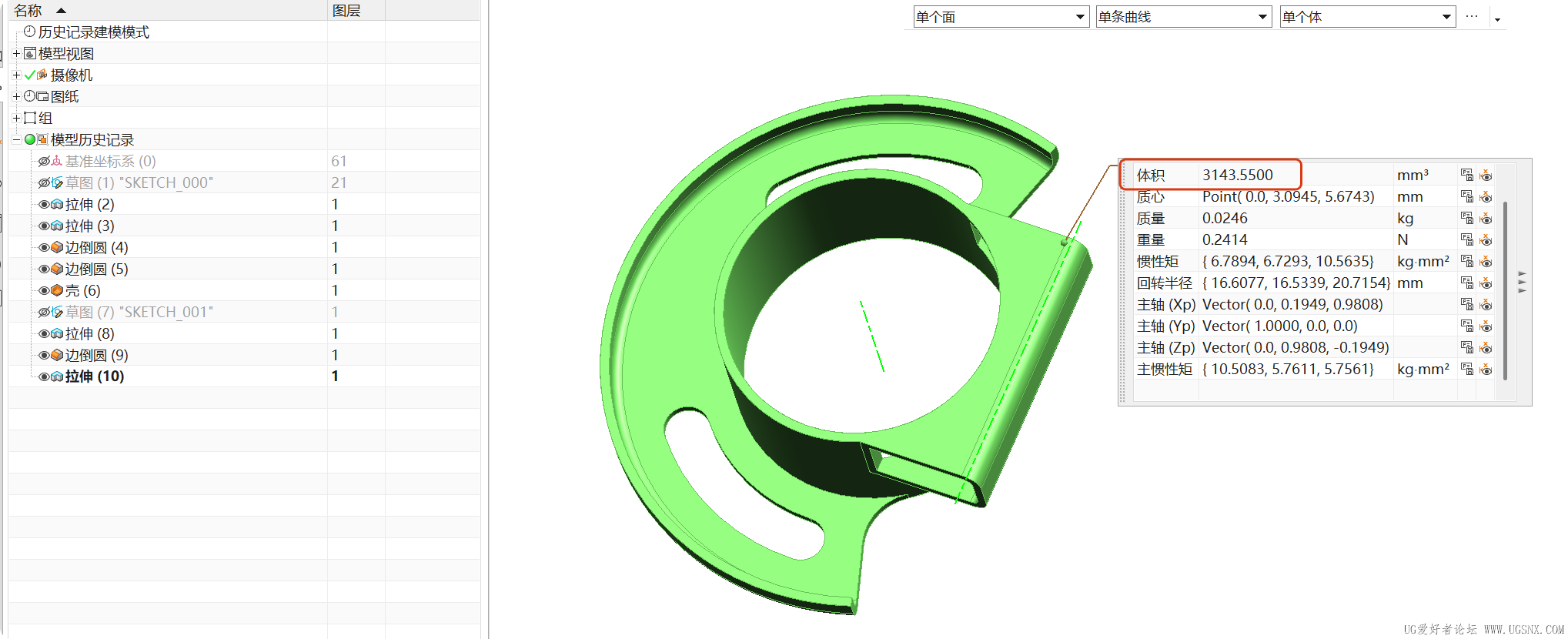This screenshot has height=639, width=1568.
Task: Click the display toggle in 质心 row
Action: [1486, 197]
